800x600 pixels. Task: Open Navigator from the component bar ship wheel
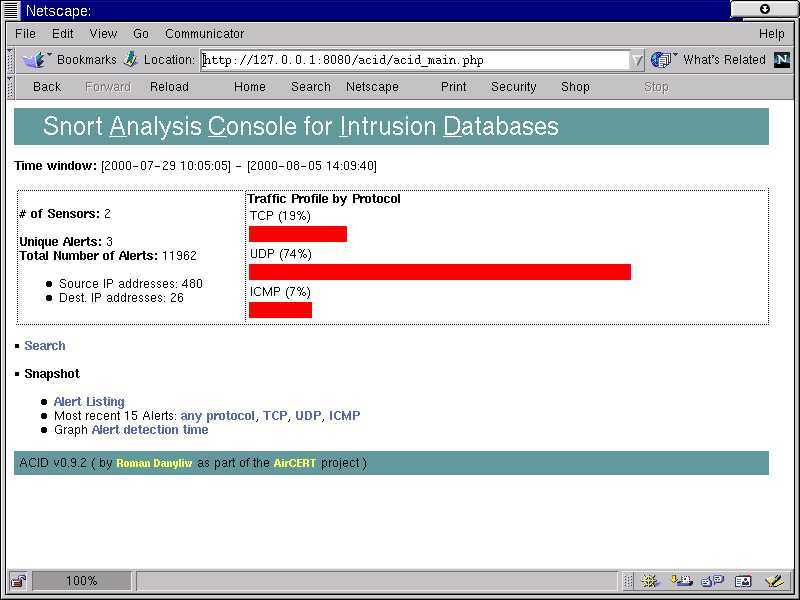pyautogui.click(x=651, y=581)
